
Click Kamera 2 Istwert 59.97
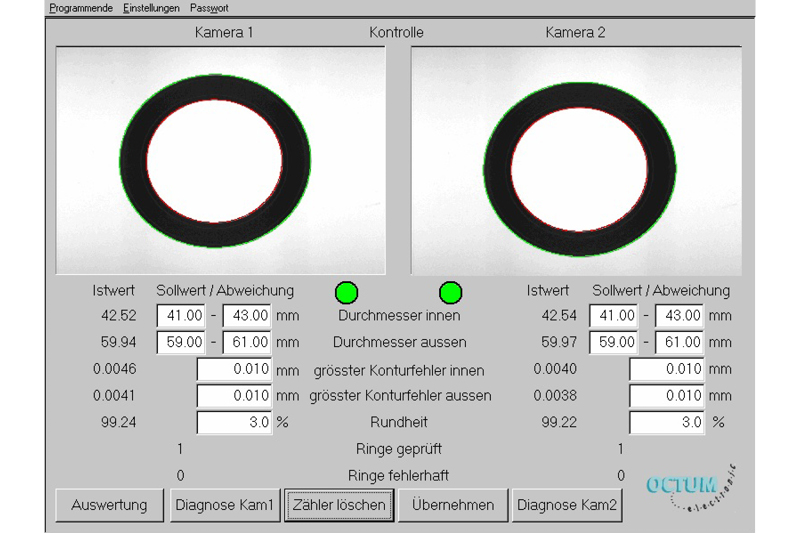point(559,342)
